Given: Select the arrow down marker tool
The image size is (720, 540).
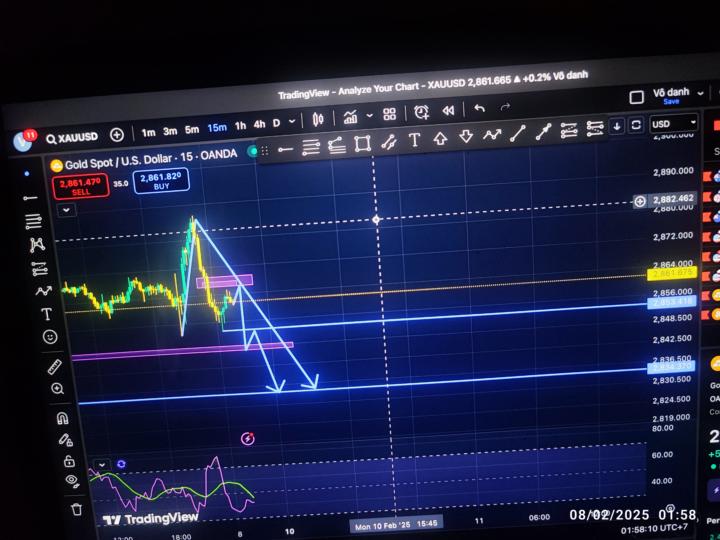Looking at the screenshot, I should click(x=466, y=136).
